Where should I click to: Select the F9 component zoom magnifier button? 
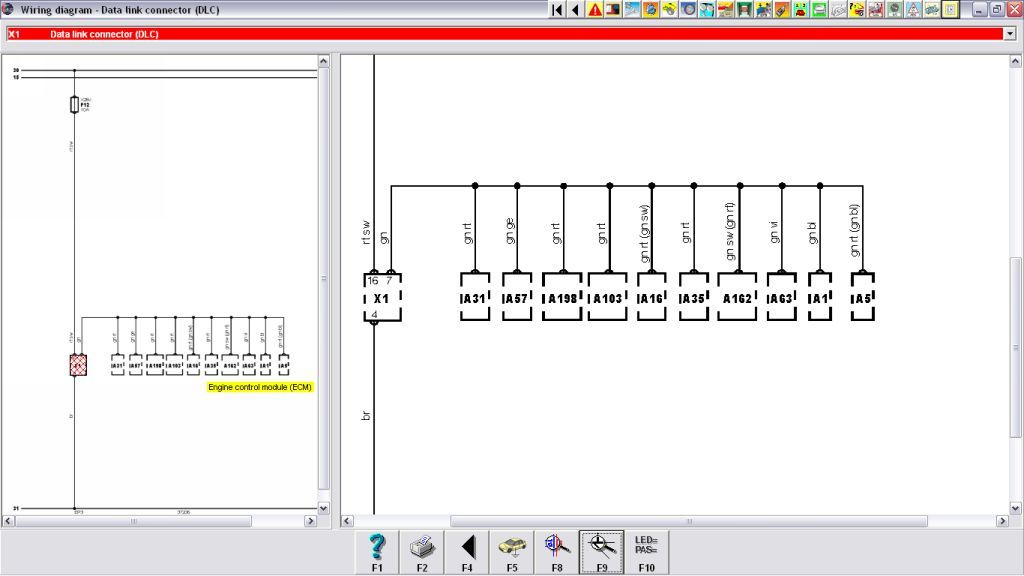(601, 552)
